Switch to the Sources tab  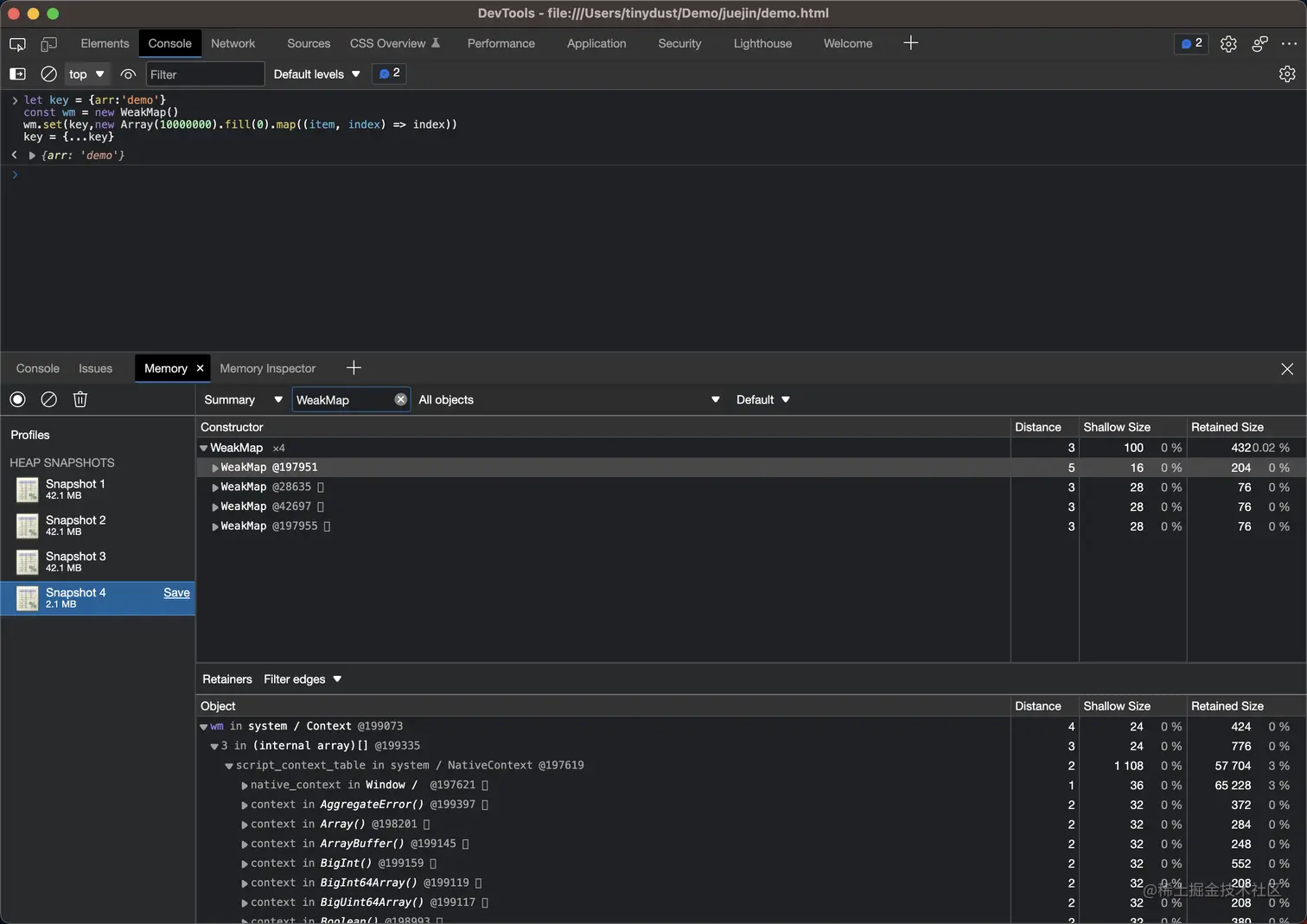(309, 43)
